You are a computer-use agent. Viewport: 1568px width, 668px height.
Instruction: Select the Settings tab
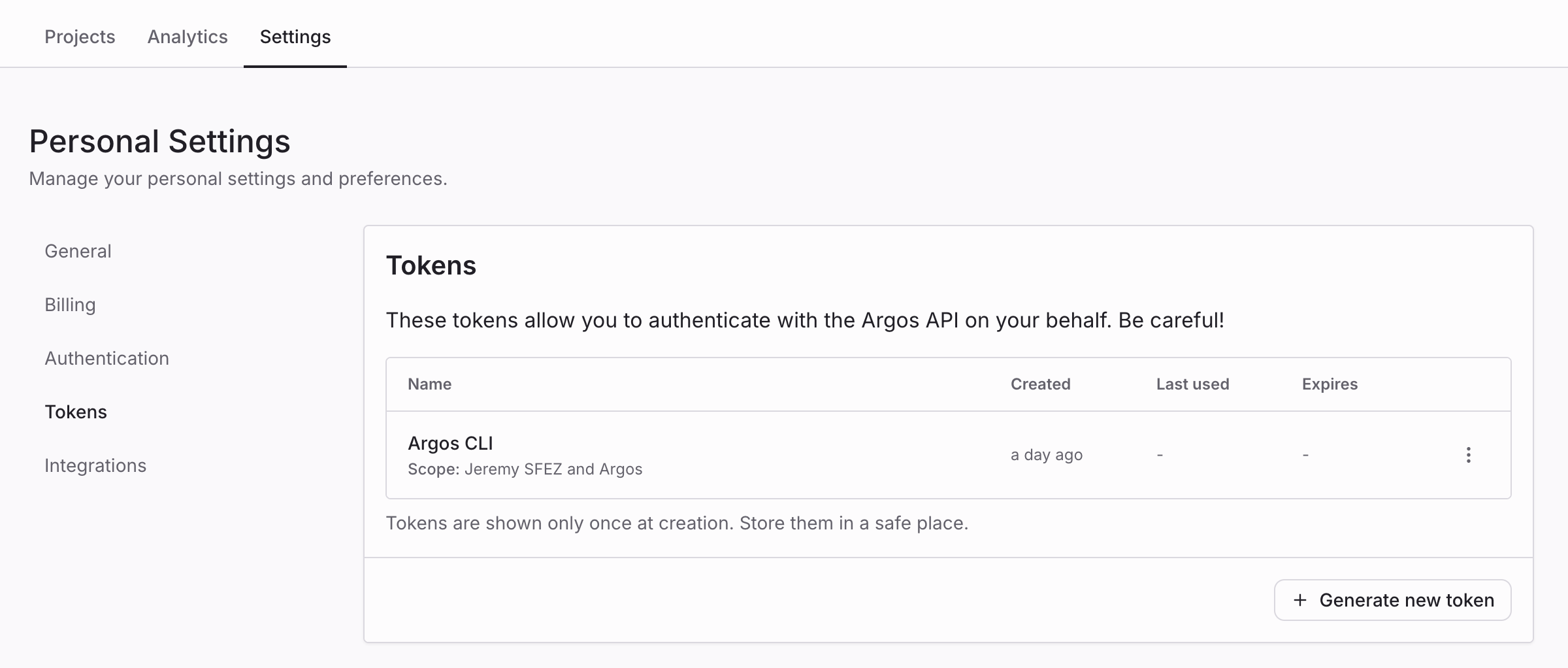[x=295, y=37]
